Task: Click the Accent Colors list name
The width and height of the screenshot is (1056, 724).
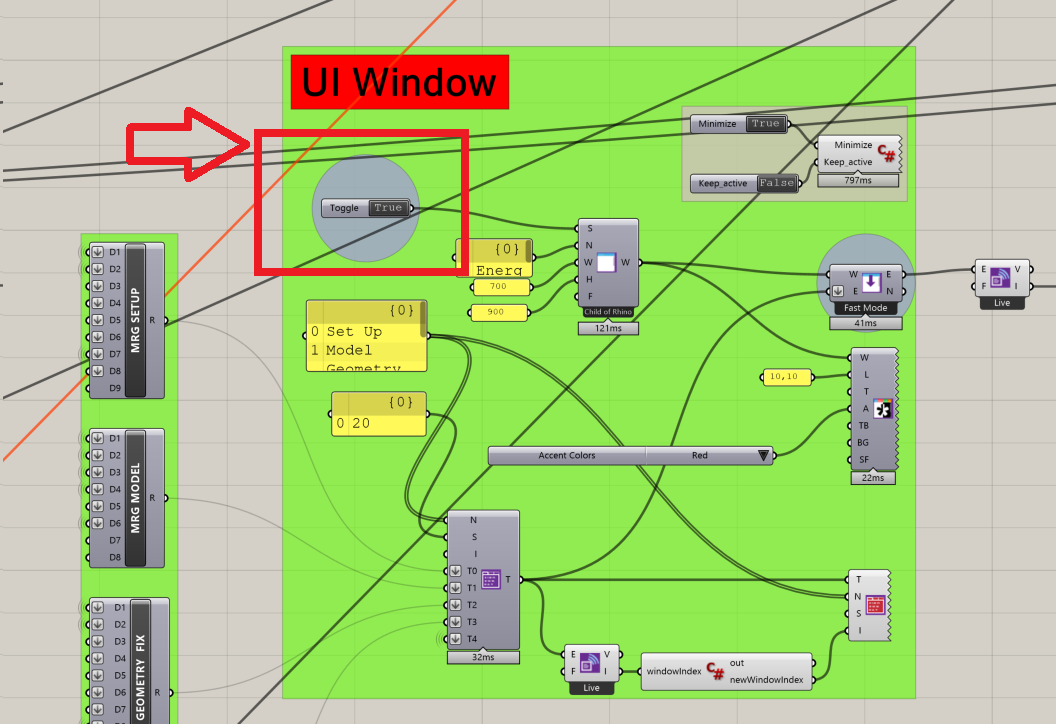Action: click(x=567, y=456)
